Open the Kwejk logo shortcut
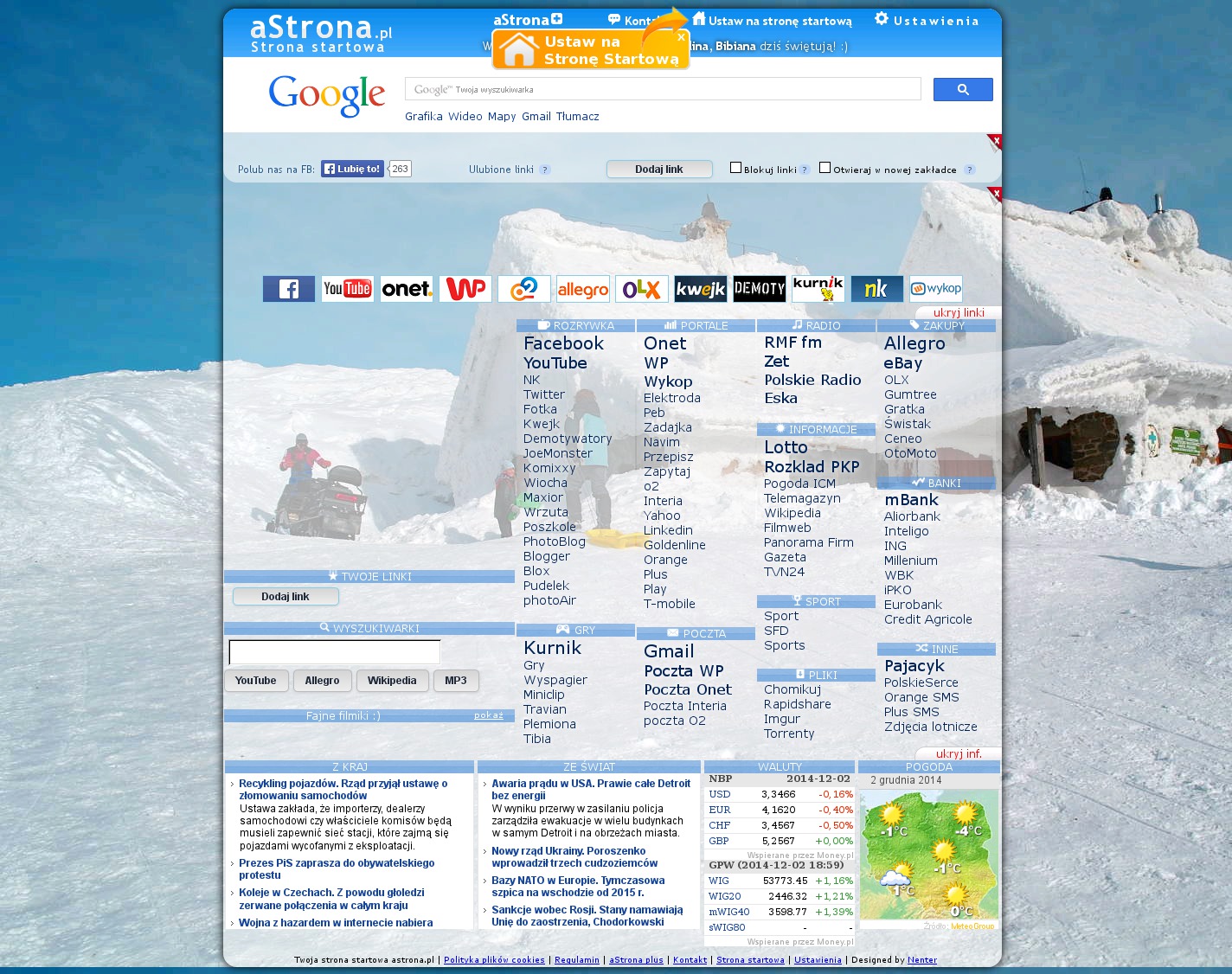Image resolution: width=1232 pixels, height=974 pixels. (700, 289)
